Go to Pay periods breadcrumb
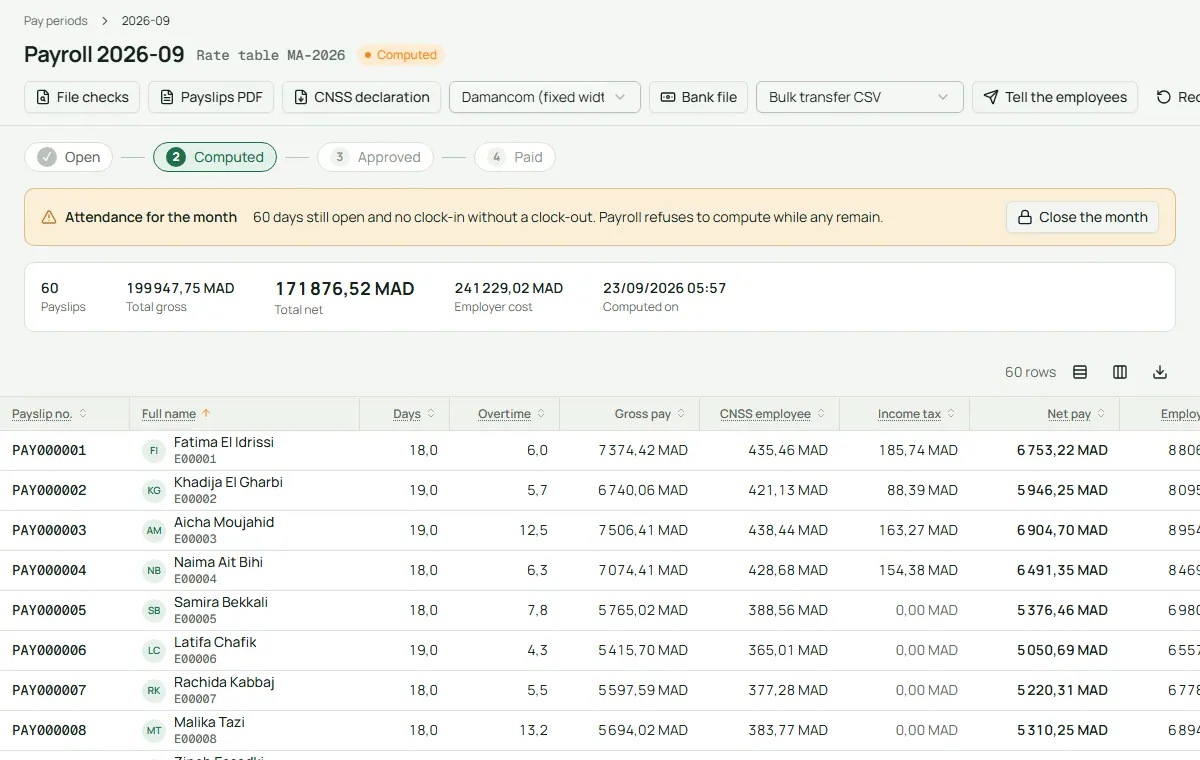 (x=56, y=21)
